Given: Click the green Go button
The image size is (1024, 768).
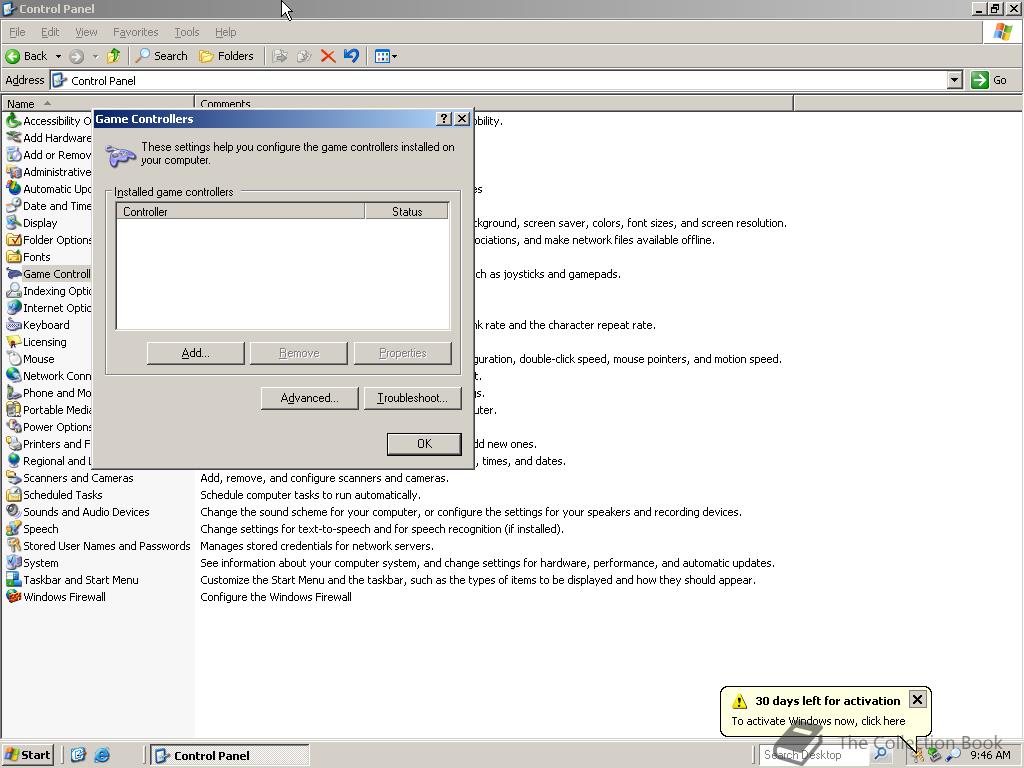Looking at the screenshot, I should coord(989,80).
